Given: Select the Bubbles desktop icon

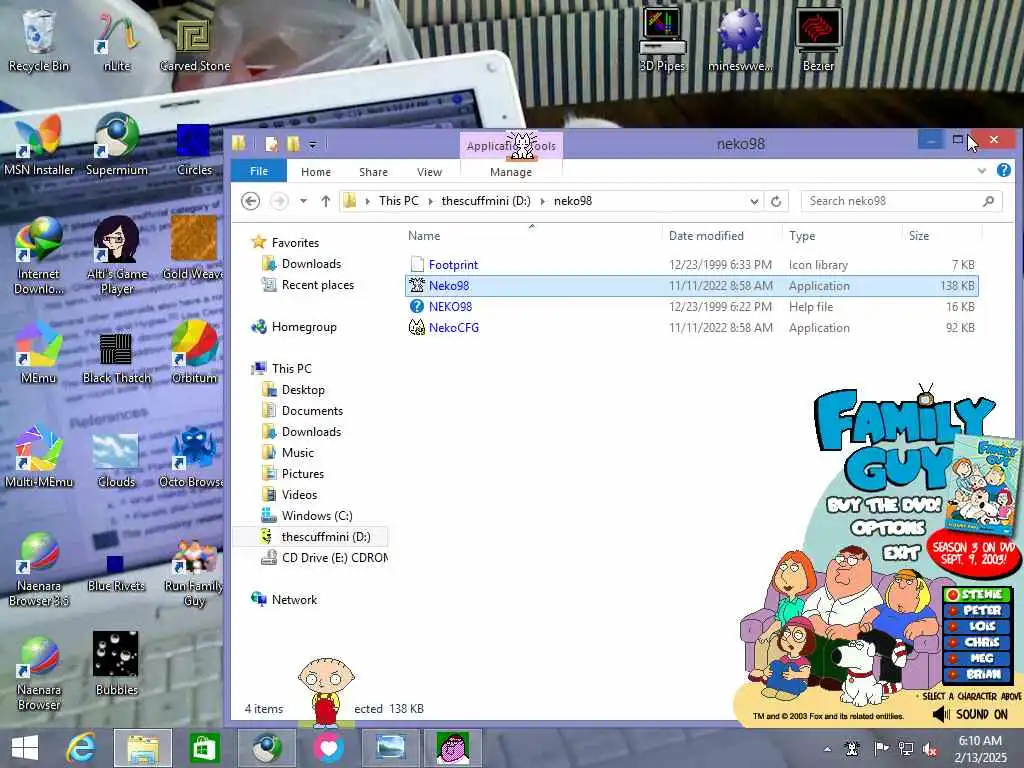Looking at the screenshot, I should [x=116, y=662].
